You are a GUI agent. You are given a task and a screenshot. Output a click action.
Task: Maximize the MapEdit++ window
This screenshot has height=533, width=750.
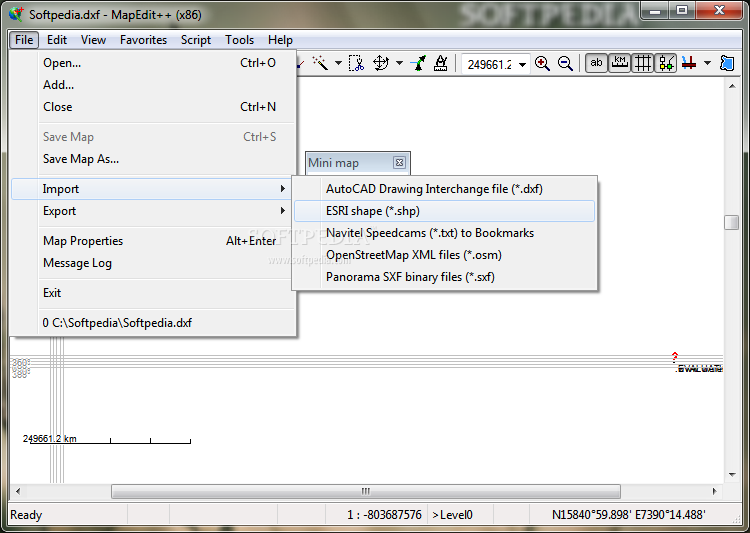click(x=682, y=11)
